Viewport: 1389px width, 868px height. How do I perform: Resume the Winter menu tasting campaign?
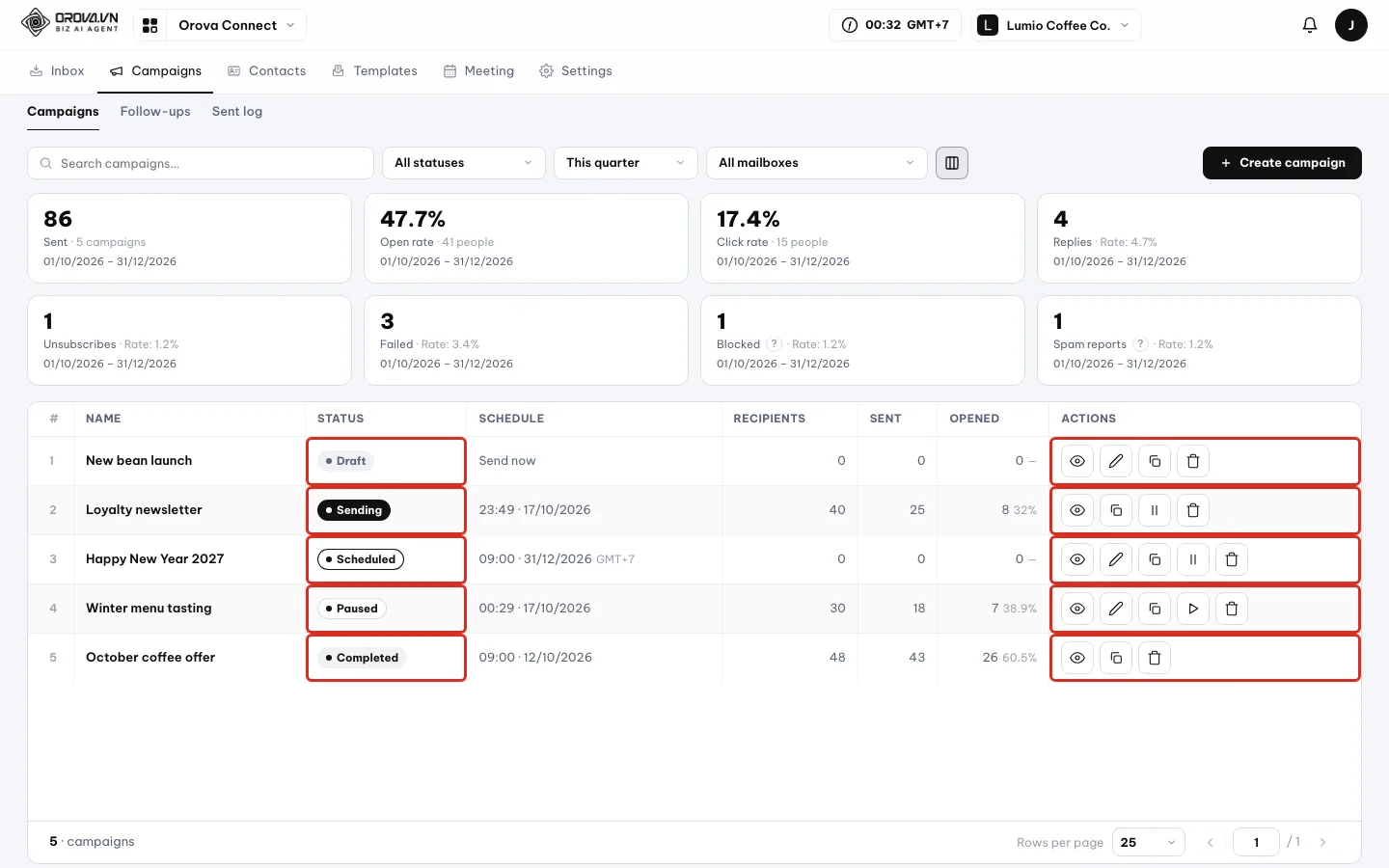coord(1193,609)
